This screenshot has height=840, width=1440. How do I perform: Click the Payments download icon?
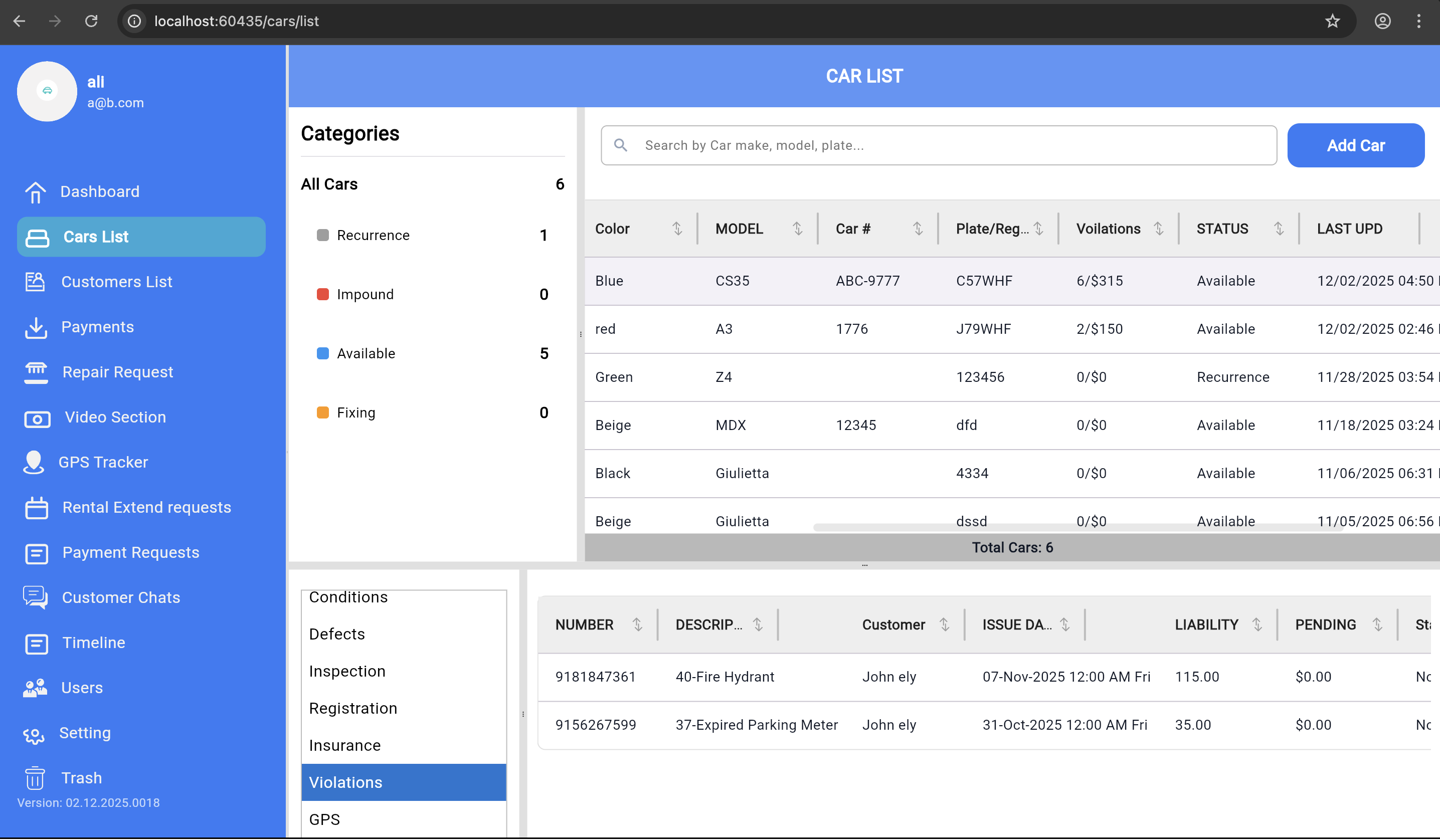(36, 327)
